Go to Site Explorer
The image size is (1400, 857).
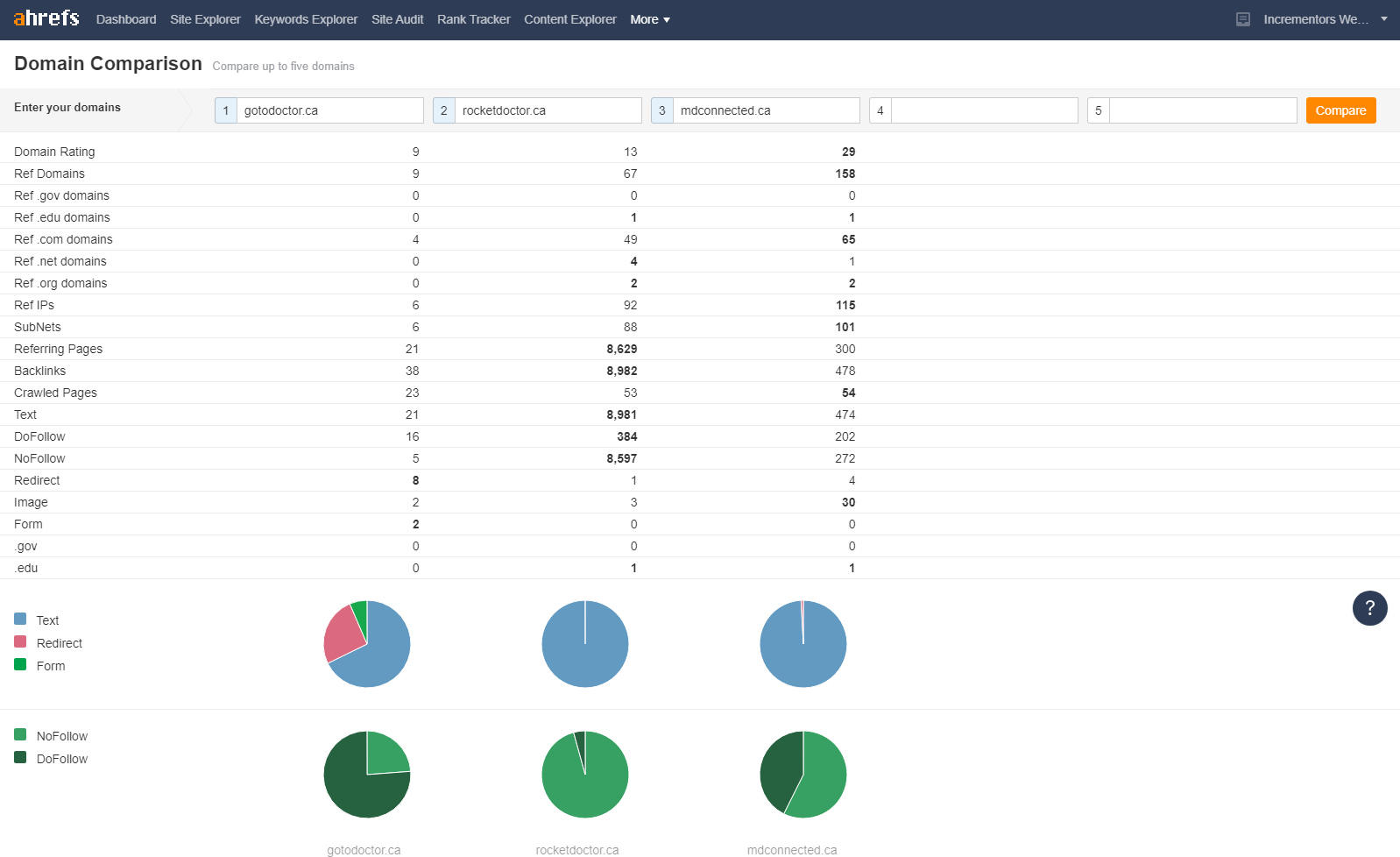click(205, 19)
